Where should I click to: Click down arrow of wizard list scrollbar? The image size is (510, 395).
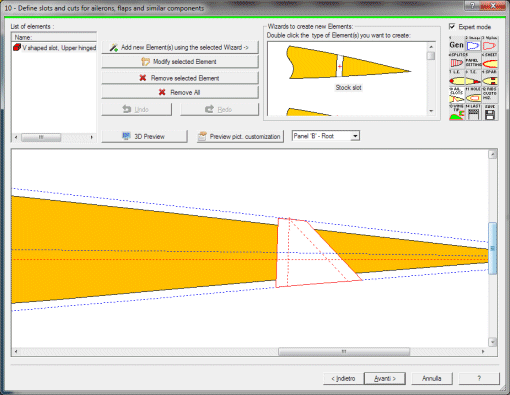point(431,111)
